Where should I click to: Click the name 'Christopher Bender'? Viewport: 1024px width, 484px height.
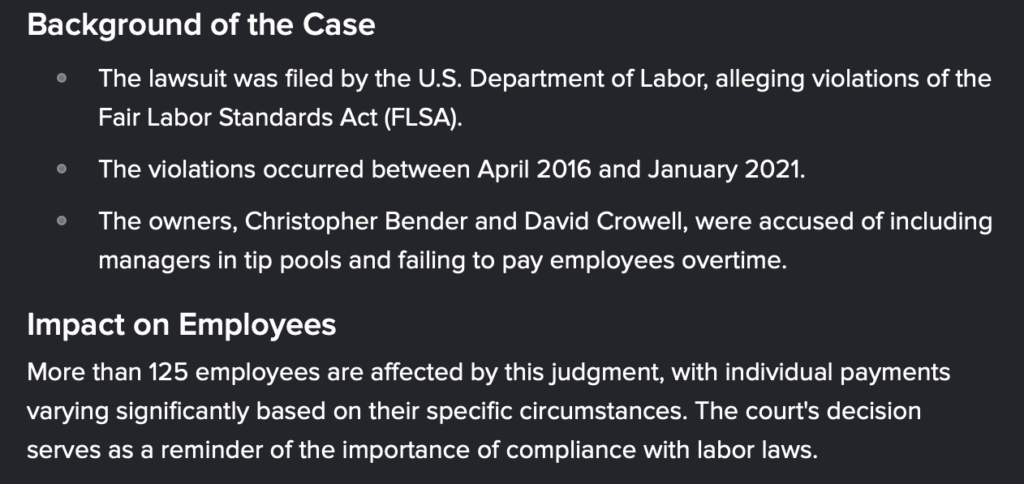tap(356, 222)
